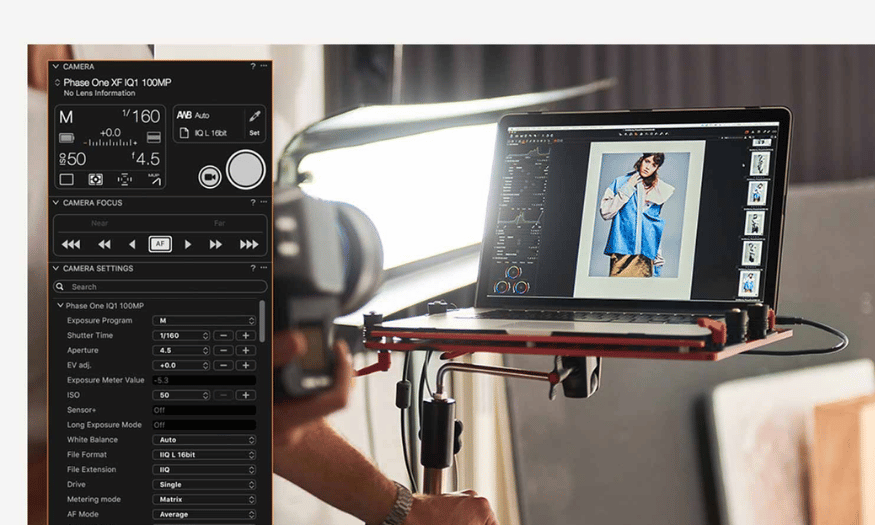
Task: Click the white balance eyedropper picker
Action: click(x=254, y=116)
